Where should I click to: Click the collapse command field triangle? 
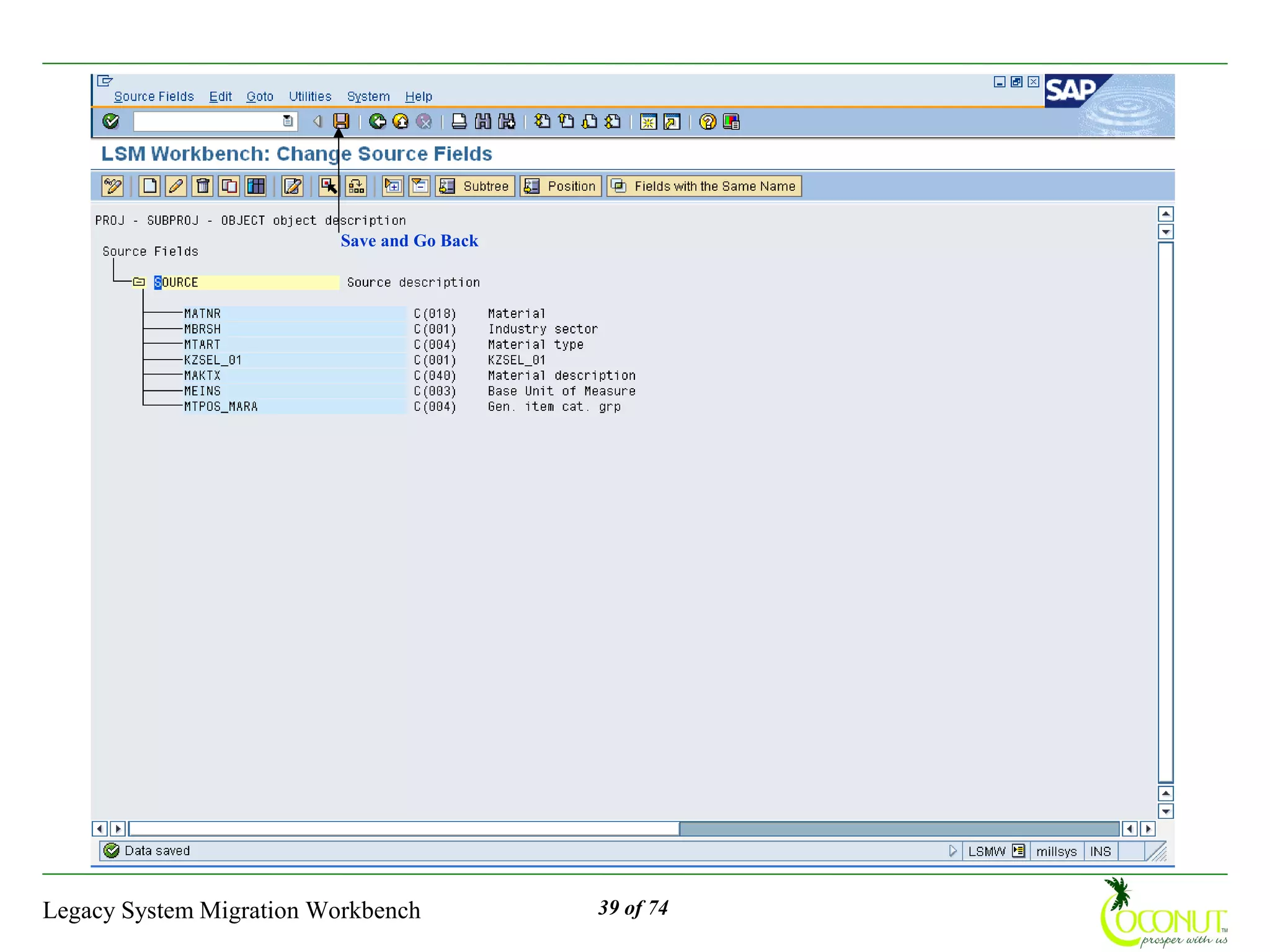[x=317, y=121]
